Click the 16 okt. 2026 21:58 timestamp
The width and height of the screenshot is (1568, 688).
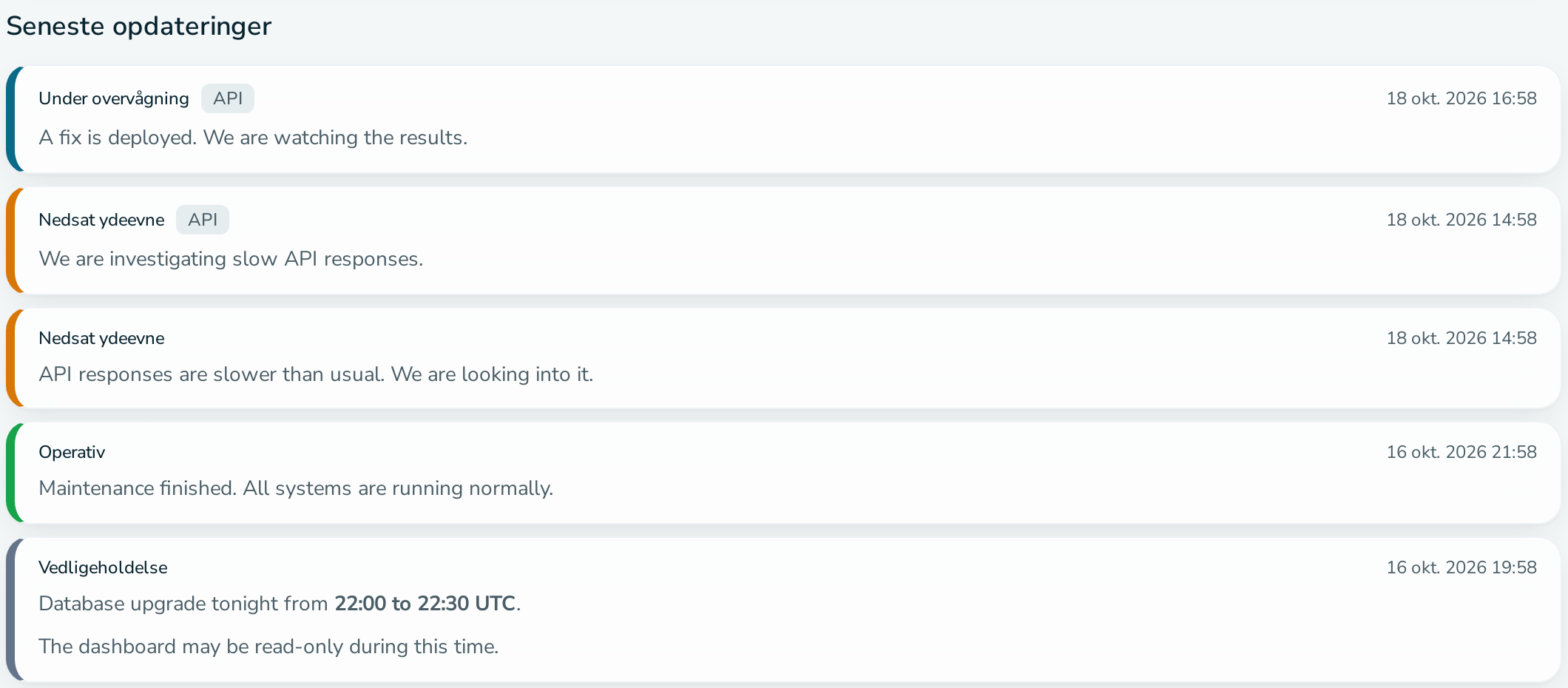coord(1461,452)
